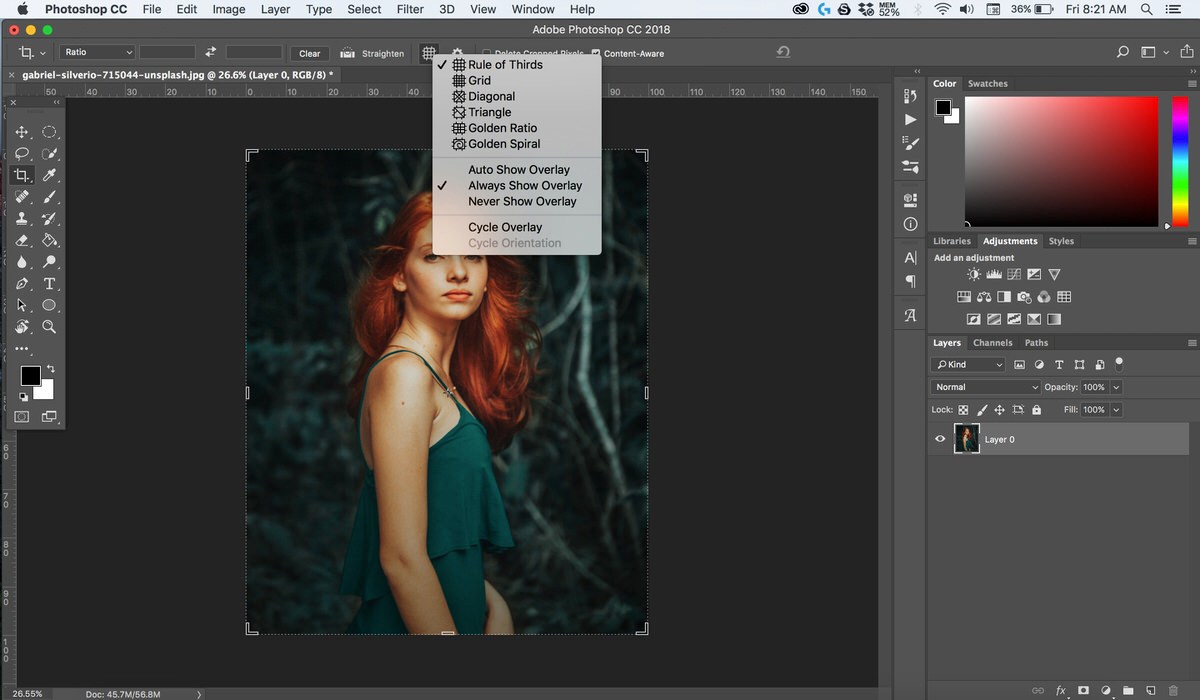Select the Clone Stamp tool
Screen dimensions: 1200x700
point(22,218)
